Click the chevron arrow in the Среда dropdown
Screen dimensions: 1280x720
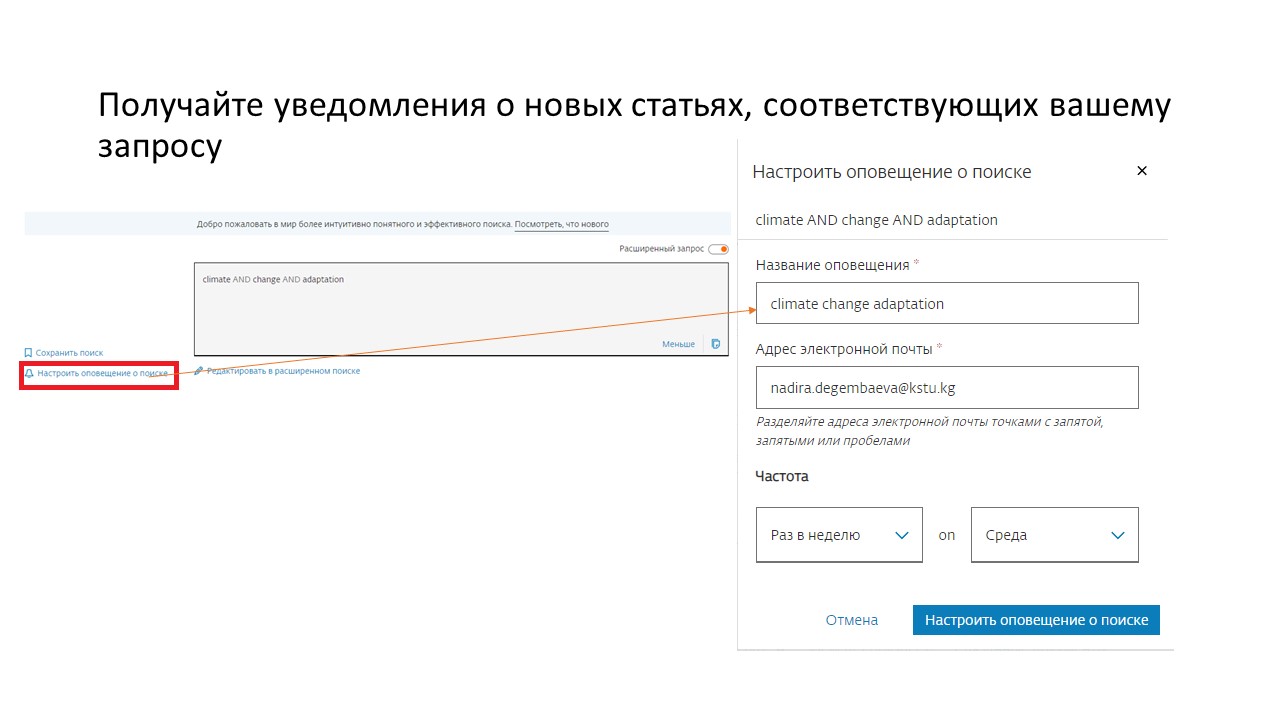[x=1118, y=535]
